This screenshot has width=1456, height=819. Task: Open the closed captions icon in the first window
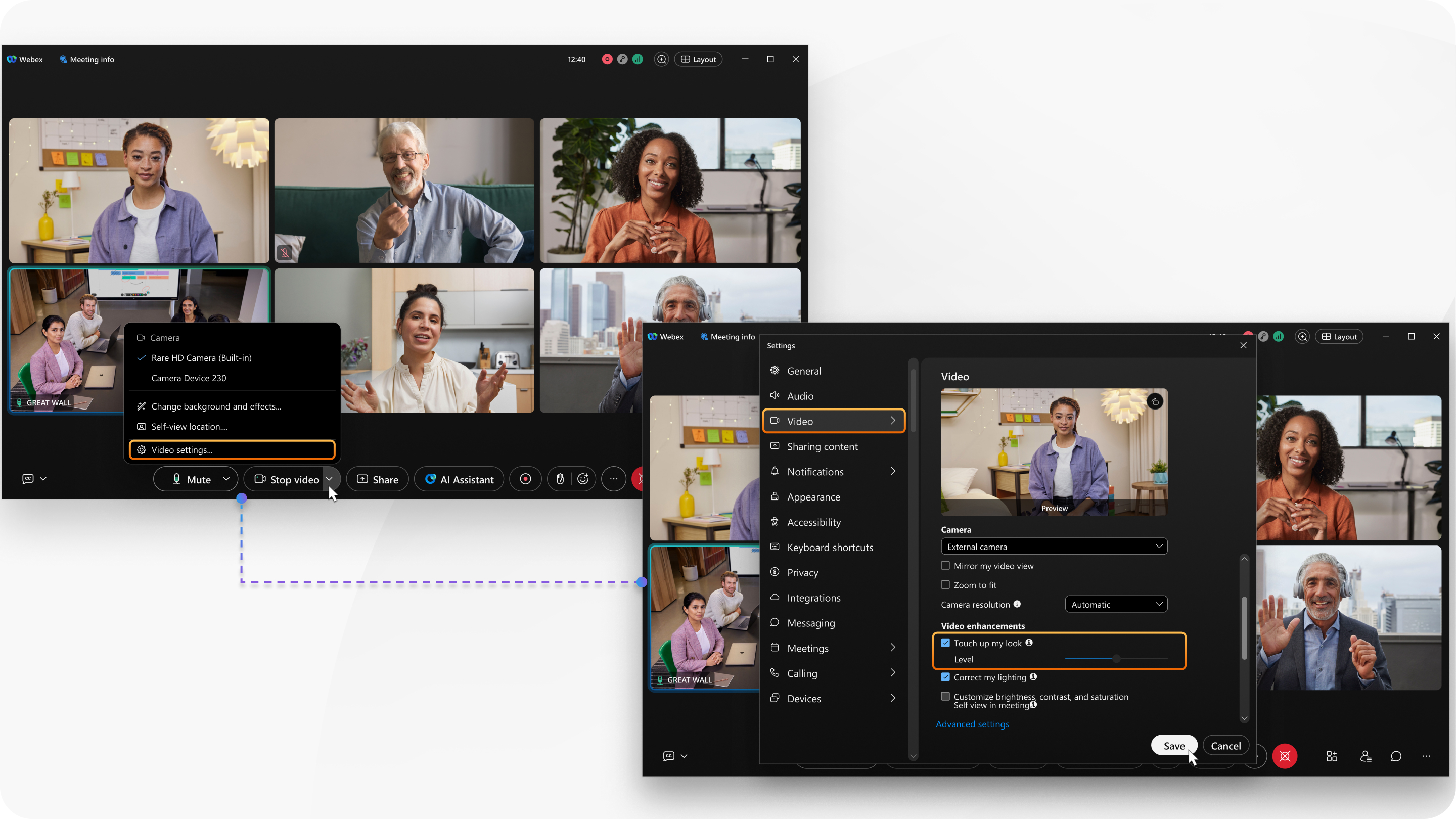[x=28, y=479]
